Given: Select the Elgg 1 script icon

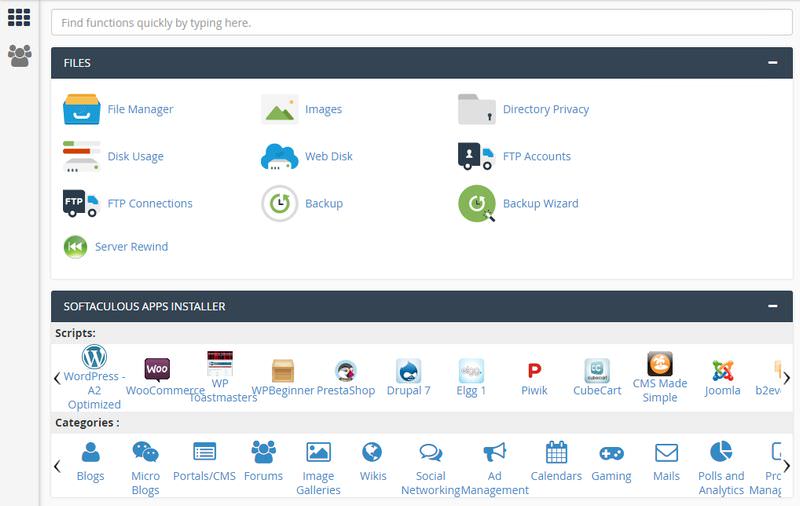Looking at the screenshot, I should (471, 371).
